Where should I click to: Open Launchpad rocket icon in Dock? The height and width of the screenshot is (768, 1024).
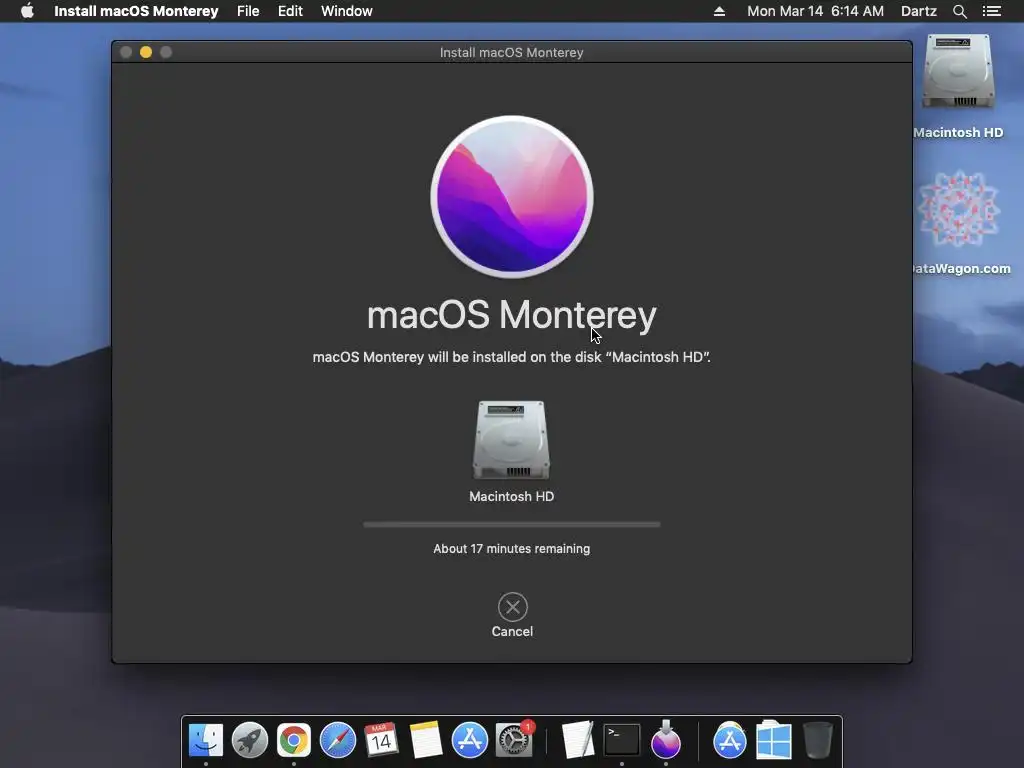click(x=249, y=740)
